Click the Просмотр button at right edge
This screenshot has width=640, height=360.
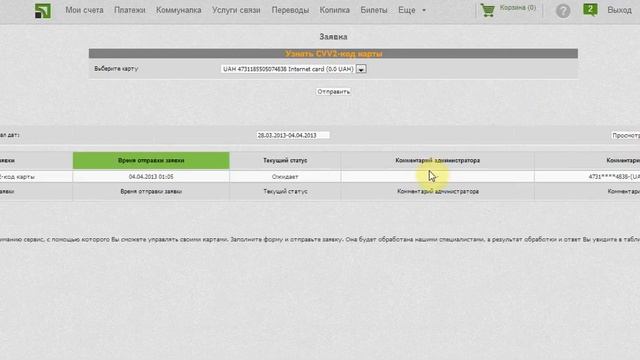pyautogui.click(x=625, y=135)
